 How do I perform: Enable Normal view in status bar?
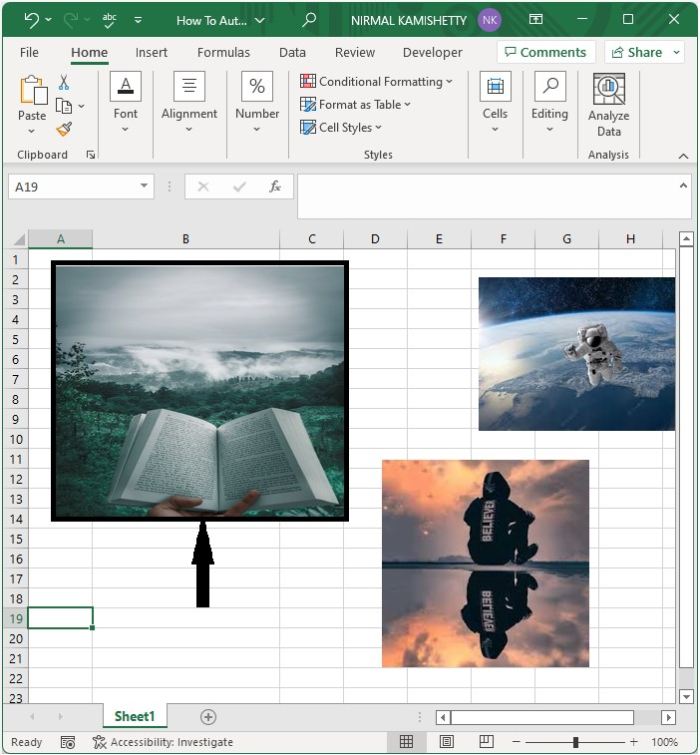(406, 742)
